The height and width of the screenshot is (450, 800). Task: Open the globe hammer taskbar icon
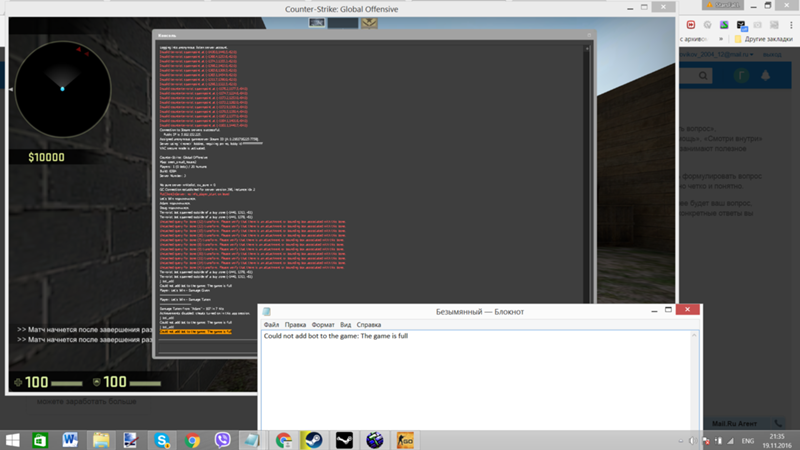click(374, 440)
